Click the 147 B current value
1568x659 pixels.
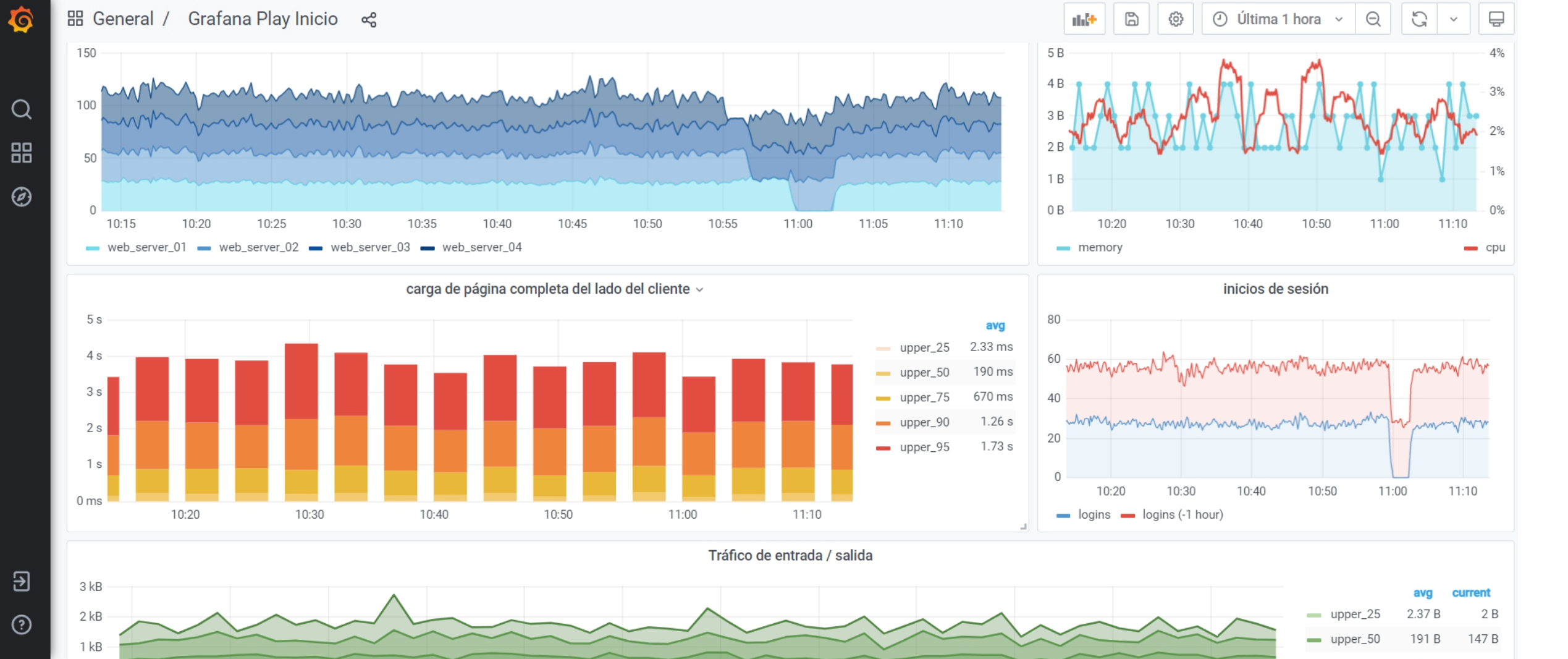pyautogui.click(x=1483, y=639)
